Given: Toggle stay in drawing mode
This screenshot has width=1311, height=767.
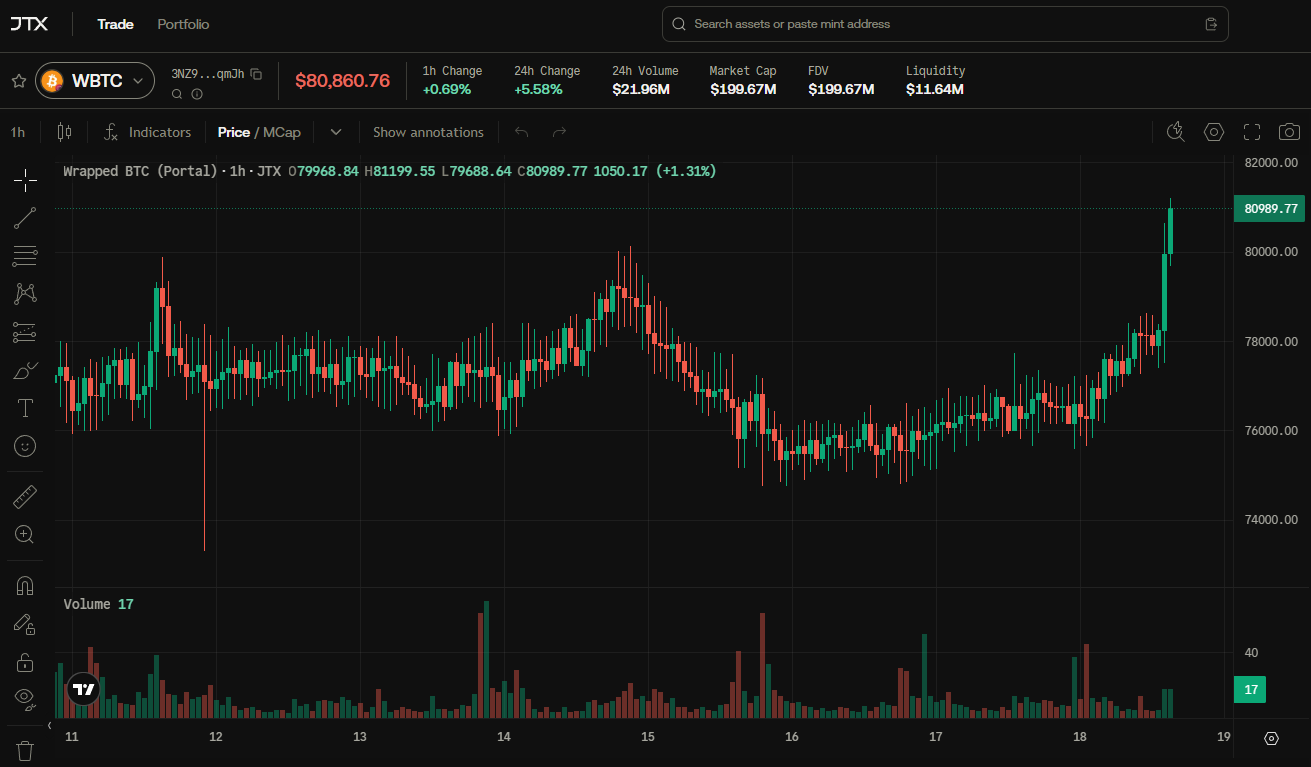Looking at the screenshot, I should [25, 624].
